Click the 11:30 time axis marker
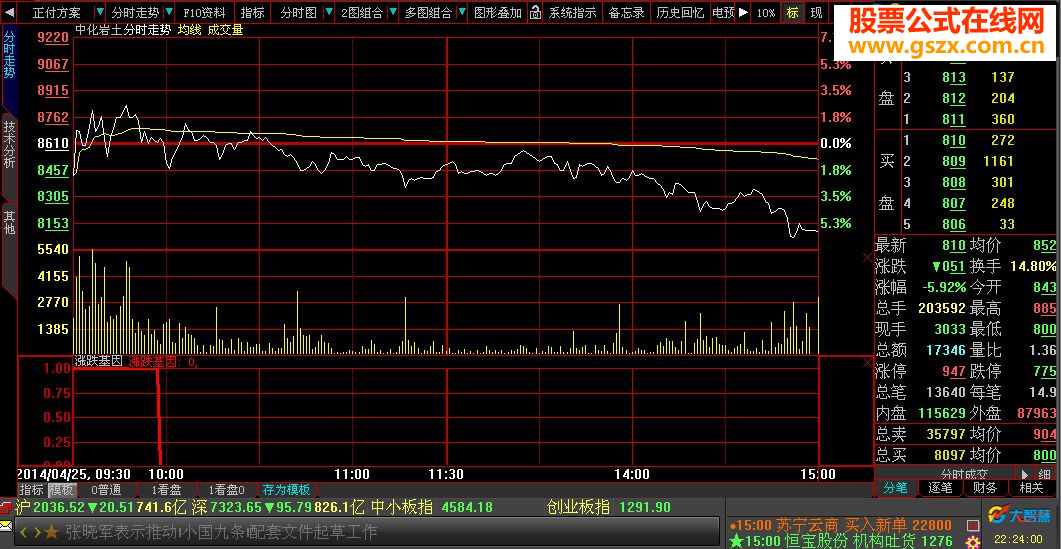The height and width of the screenshot is (549, 1061). [447, 474]
